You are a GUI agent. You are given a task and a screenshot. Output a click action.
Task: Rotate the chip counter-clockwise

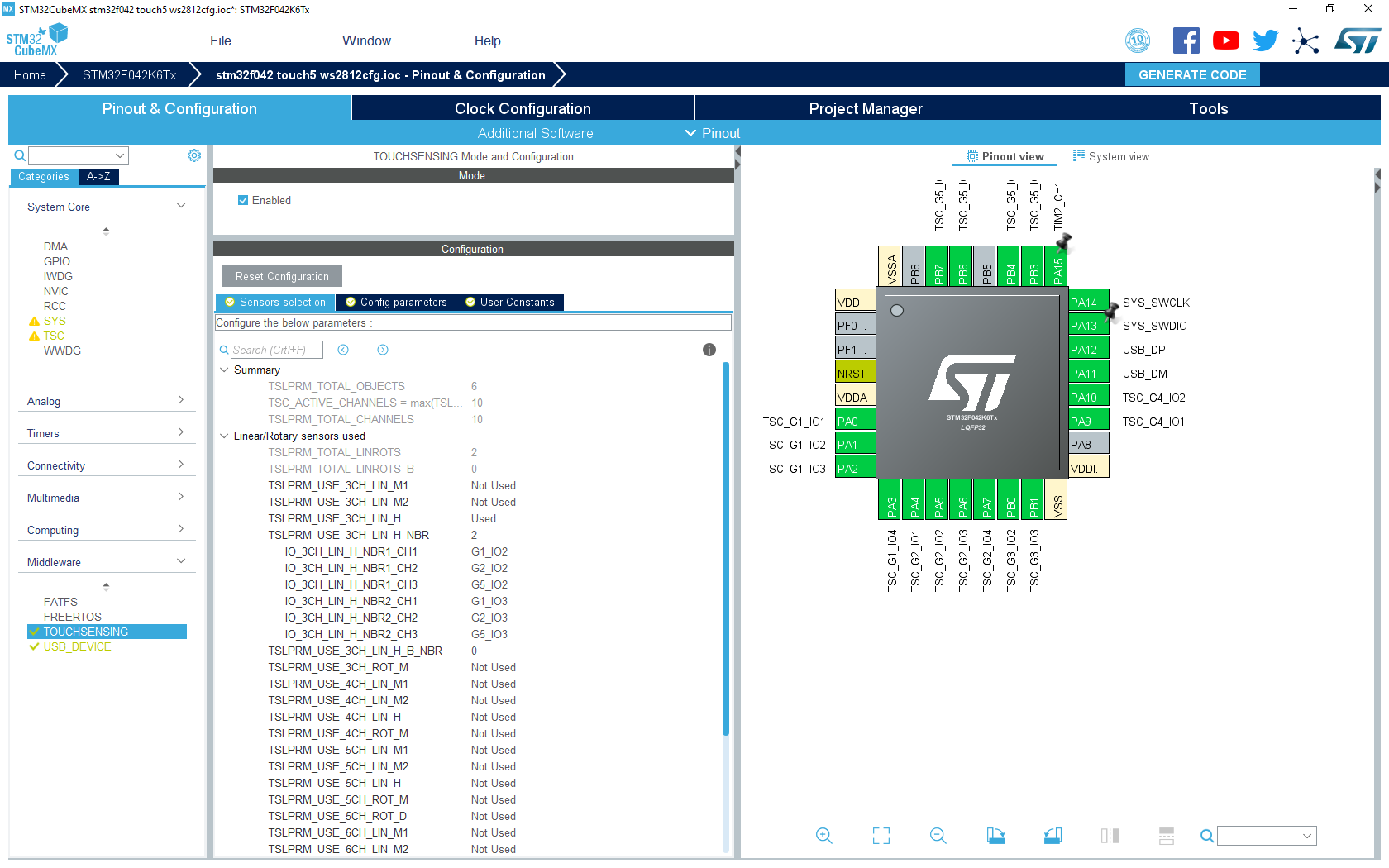pyautogui.click(x=1052, y=836)
